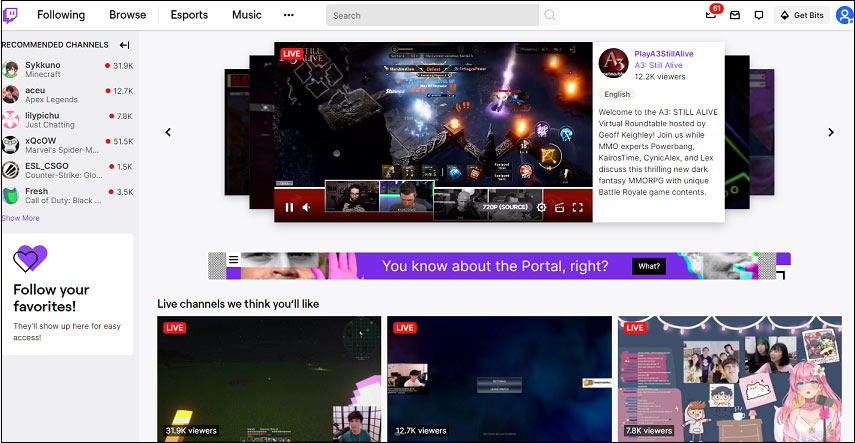Go to the Esports section

189,15
